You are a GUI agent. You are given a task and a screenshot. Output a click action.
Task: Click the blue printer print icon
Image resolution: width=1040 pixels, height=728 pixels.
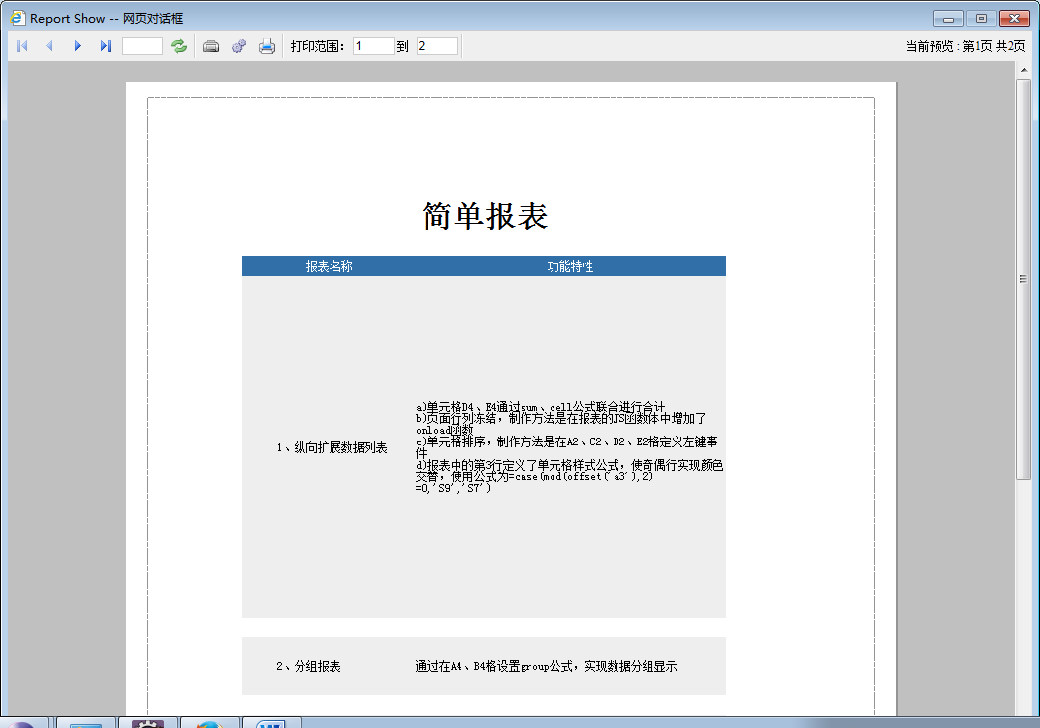pos(267,46)
